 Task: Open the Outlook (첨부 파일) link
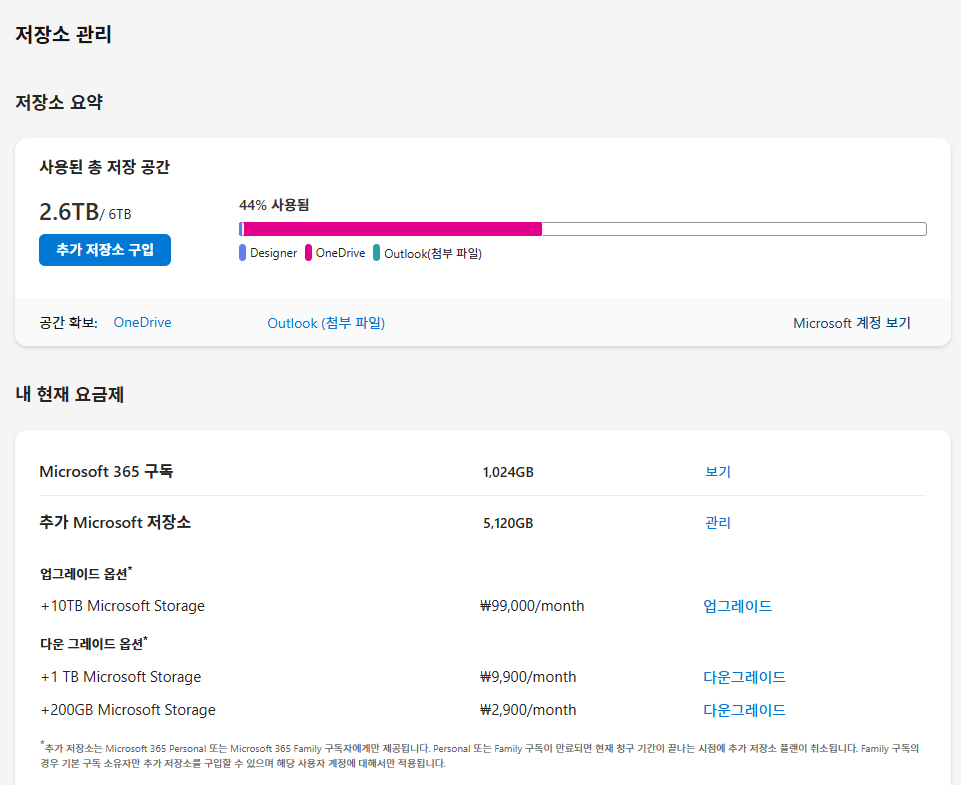(326, 323)
